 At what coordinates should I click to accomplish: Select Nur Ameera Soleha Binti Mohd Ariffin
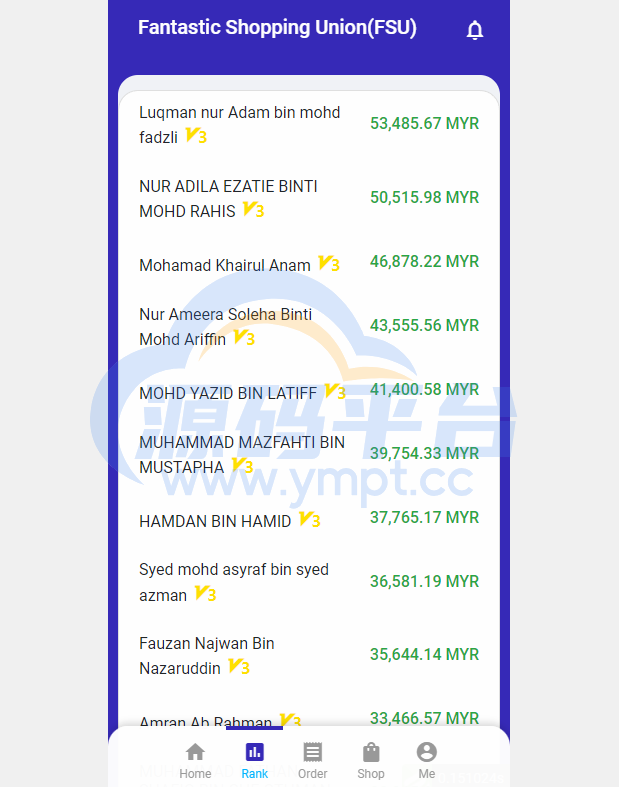(x=225, y=326)
